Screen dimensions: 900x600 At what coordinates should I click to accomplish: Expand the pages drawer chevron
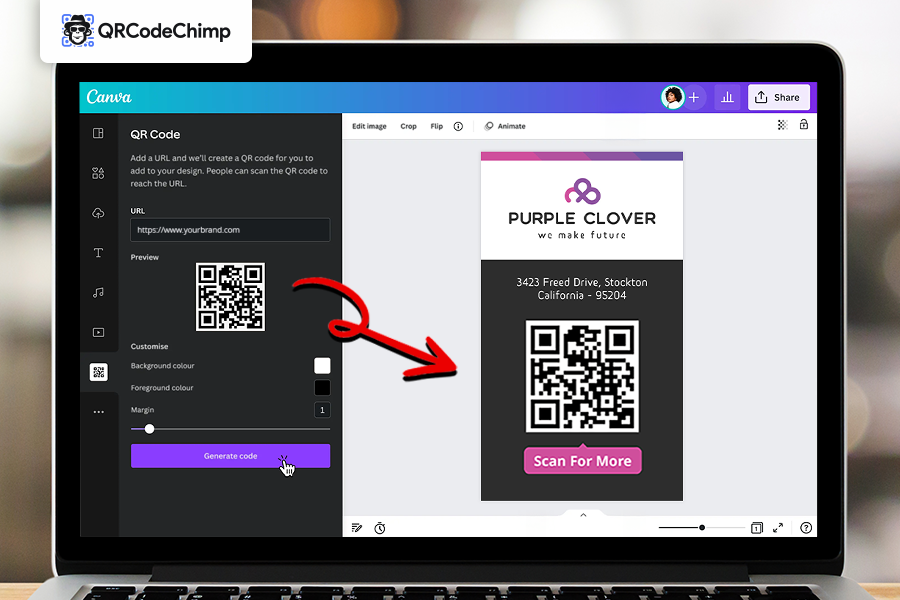click(582, 515)
